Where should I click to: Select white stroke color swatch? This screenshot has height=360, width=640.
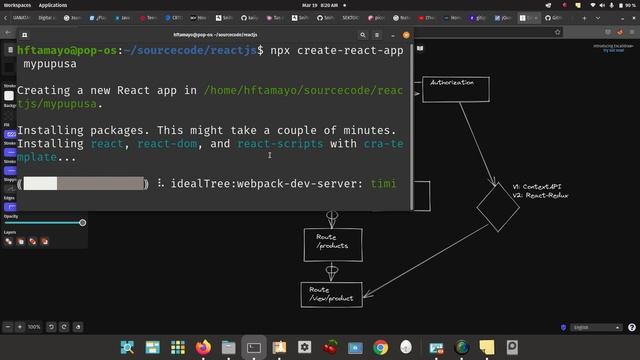9,96
